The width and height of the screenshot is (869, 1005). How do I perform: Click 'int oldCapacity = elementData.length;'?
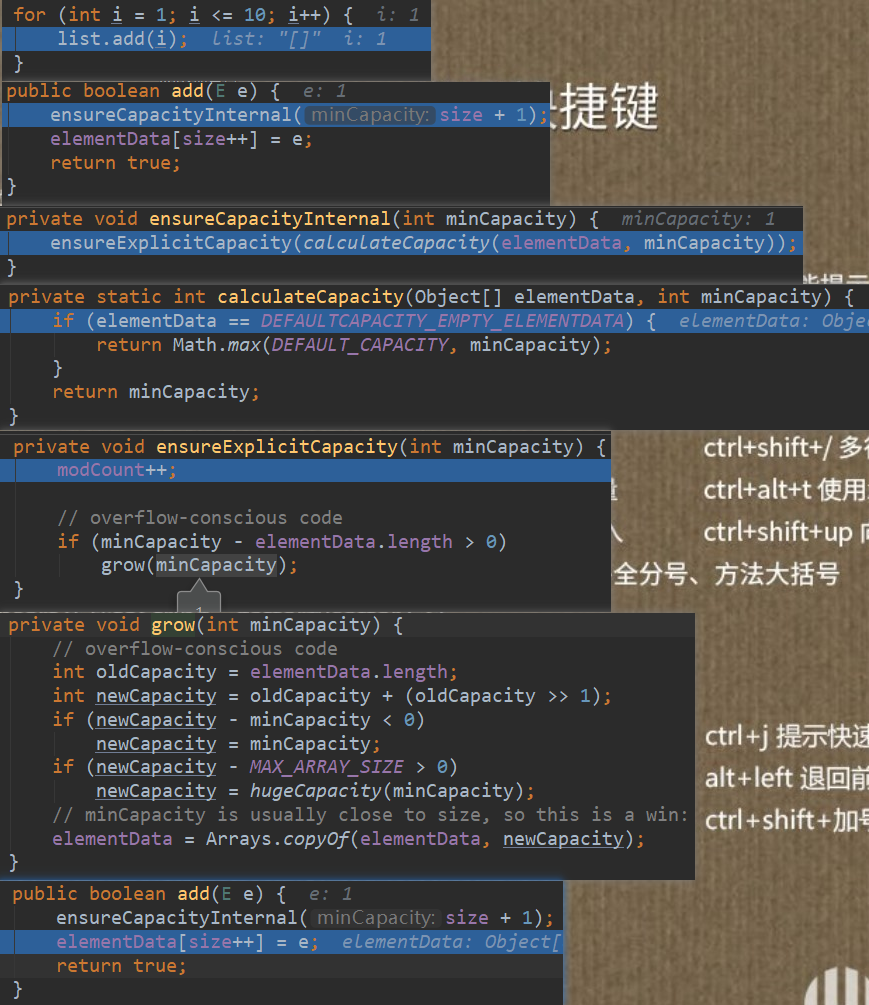tap(255, 672)
